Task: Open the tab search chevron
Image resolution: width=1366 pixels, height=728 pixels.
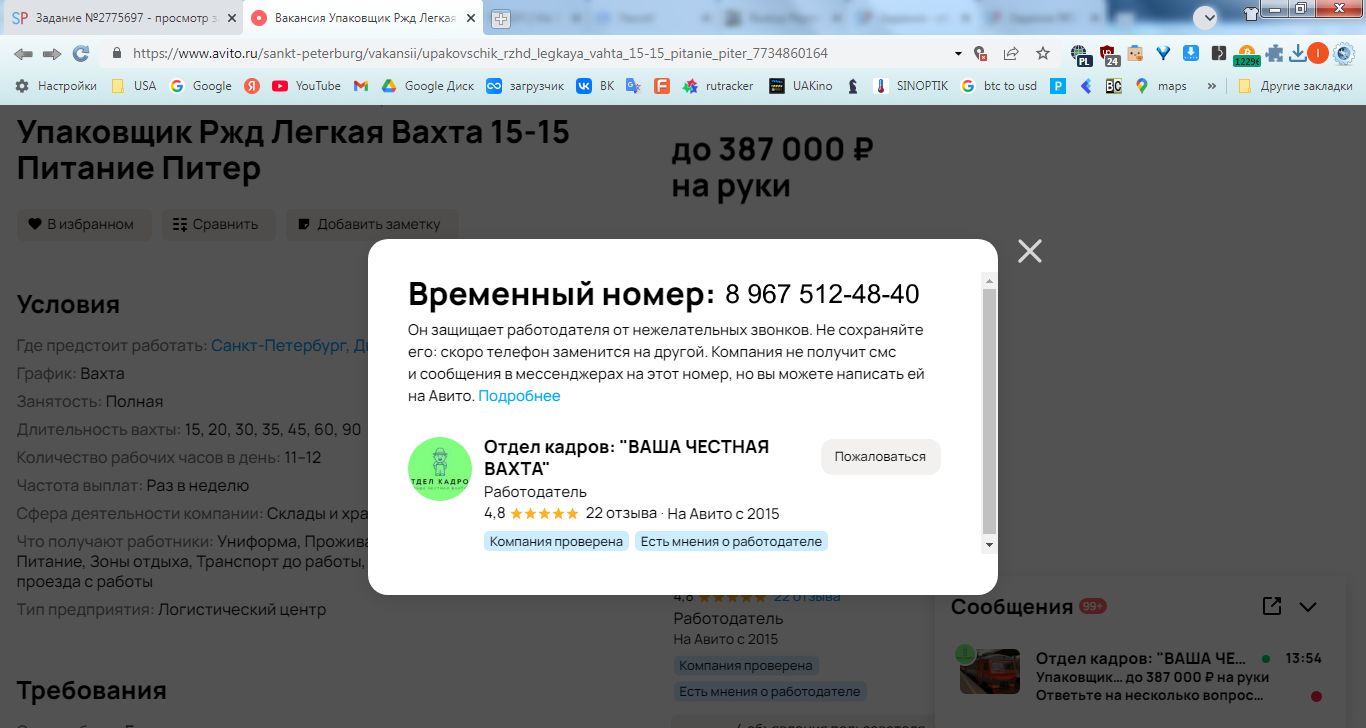Action: pos(1205,17)
